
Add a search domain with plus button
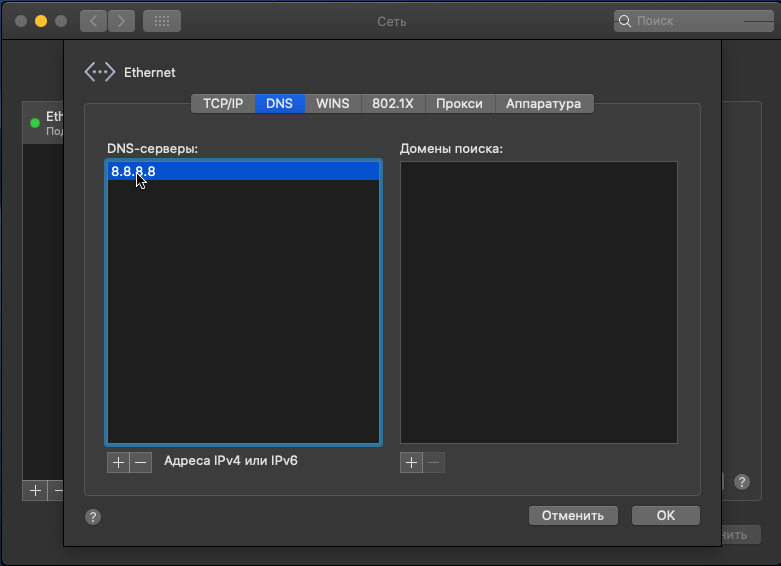411,462
